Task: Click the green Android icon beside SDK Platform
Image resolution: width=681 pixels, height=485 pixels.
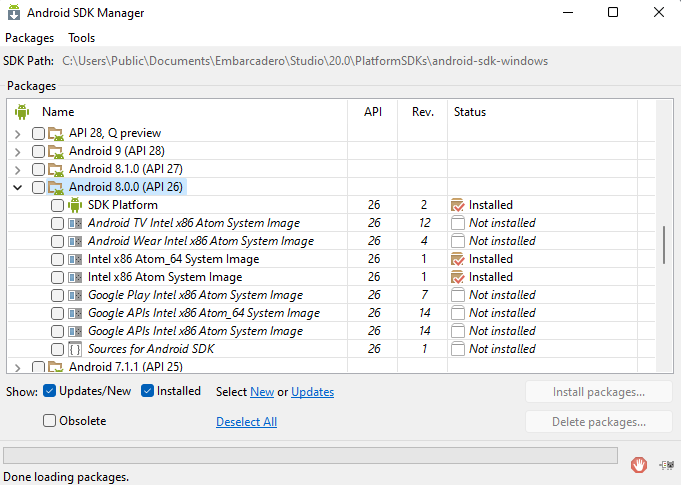Action: [75, 205]
